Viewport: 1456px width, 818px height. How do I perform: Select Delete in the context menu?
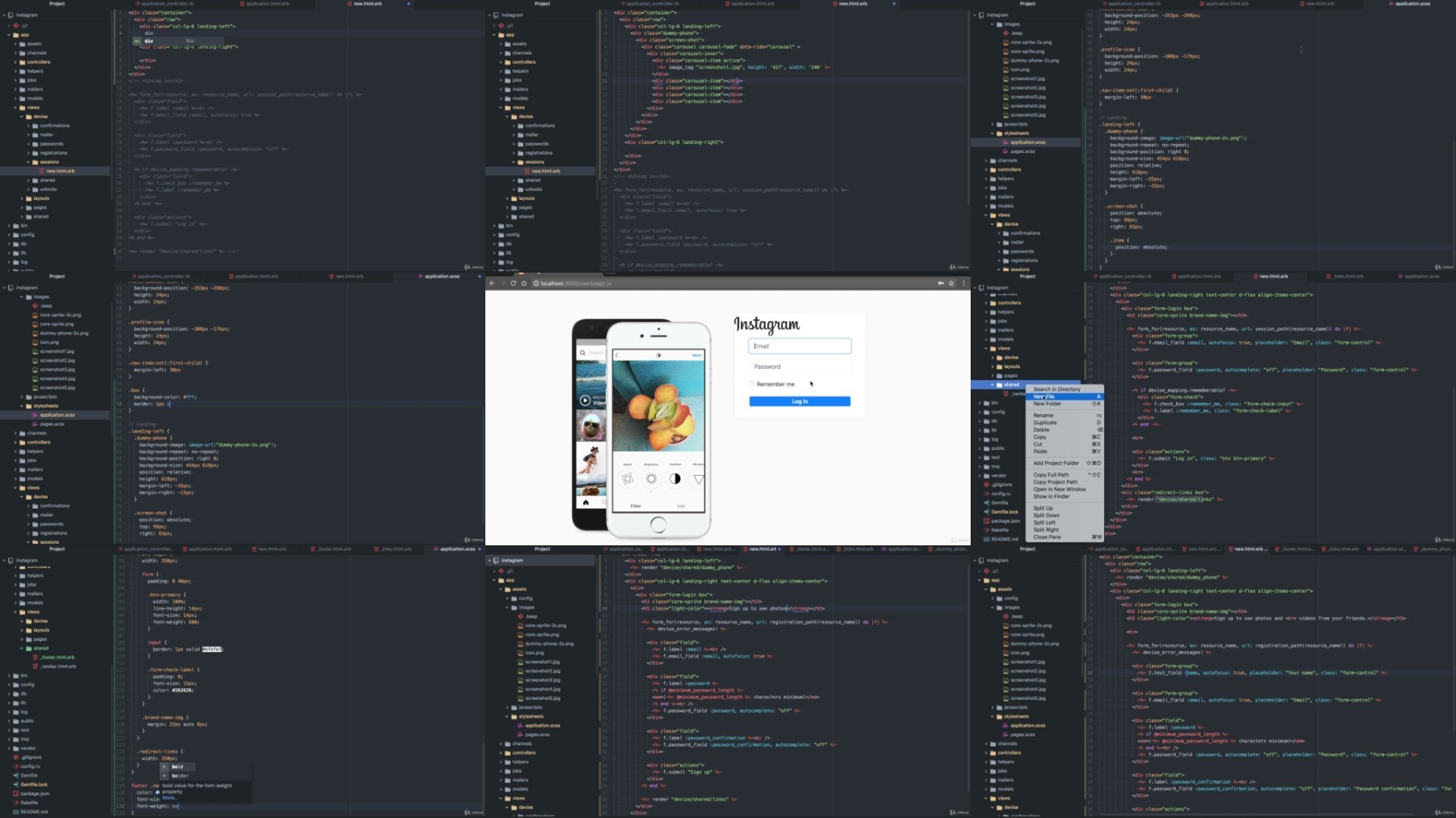pos(1065,430)
